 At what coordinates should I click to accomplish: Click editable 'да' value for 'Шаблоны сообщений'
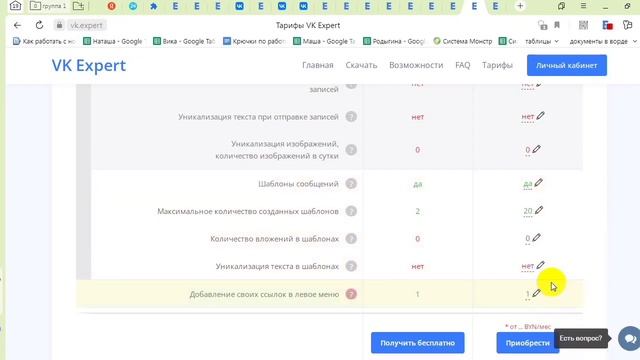pyautogui.click(x=528, y=184)
